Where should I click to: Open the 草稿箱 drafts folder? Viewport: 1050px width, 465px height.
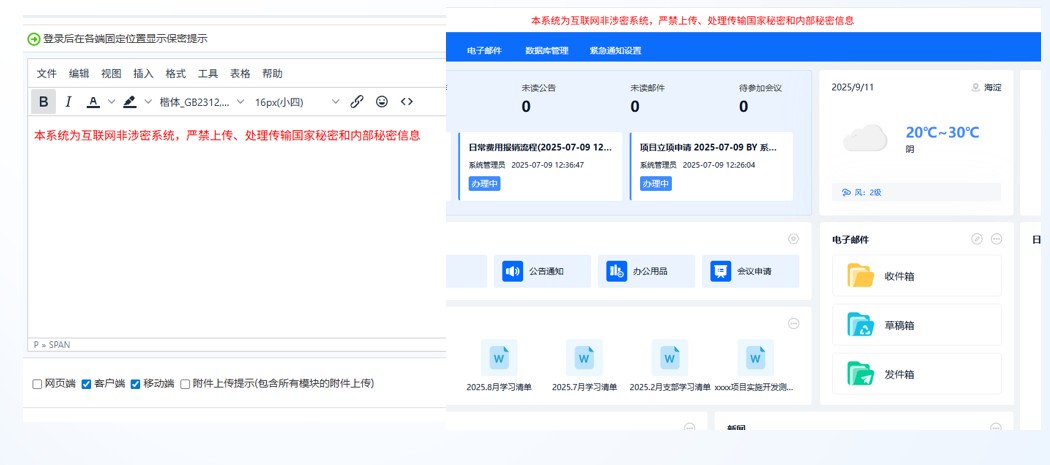click(x=916, y=325)
